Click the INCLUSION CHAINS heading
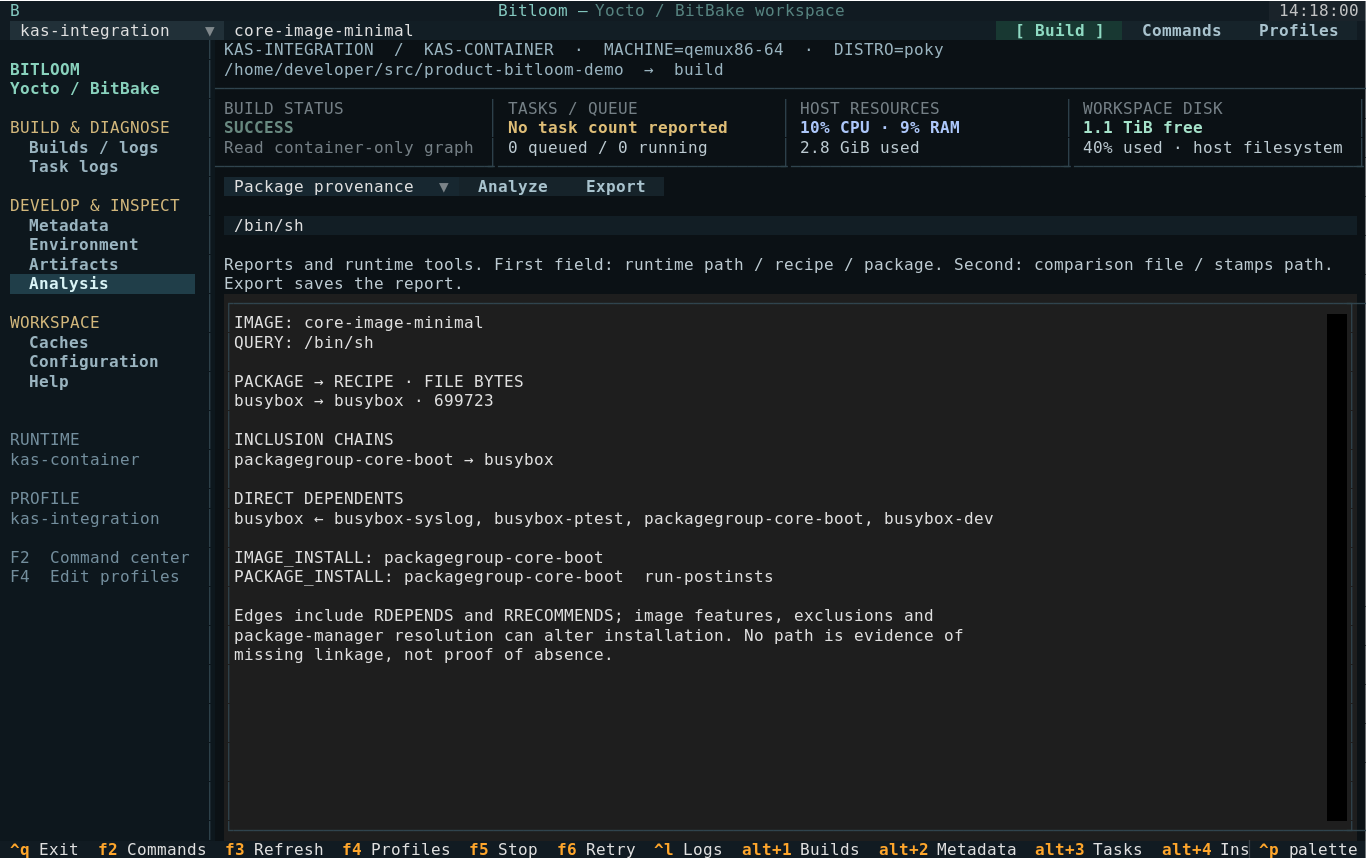The image size is (1366, 858). pyautogui.click(x=313, y=440)
